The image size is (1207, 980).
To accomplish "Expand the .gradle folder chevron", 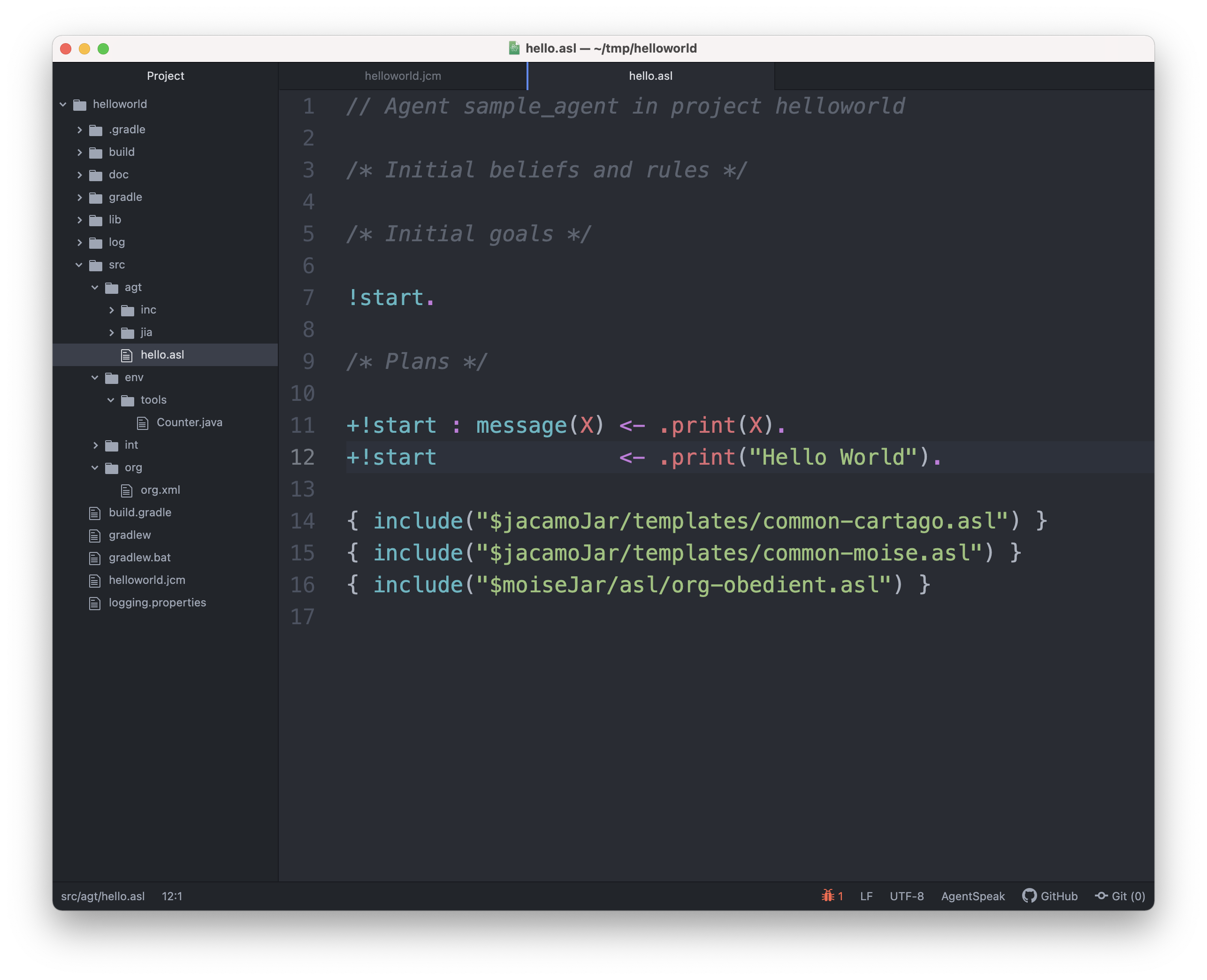I will click(x=80, y=130).
